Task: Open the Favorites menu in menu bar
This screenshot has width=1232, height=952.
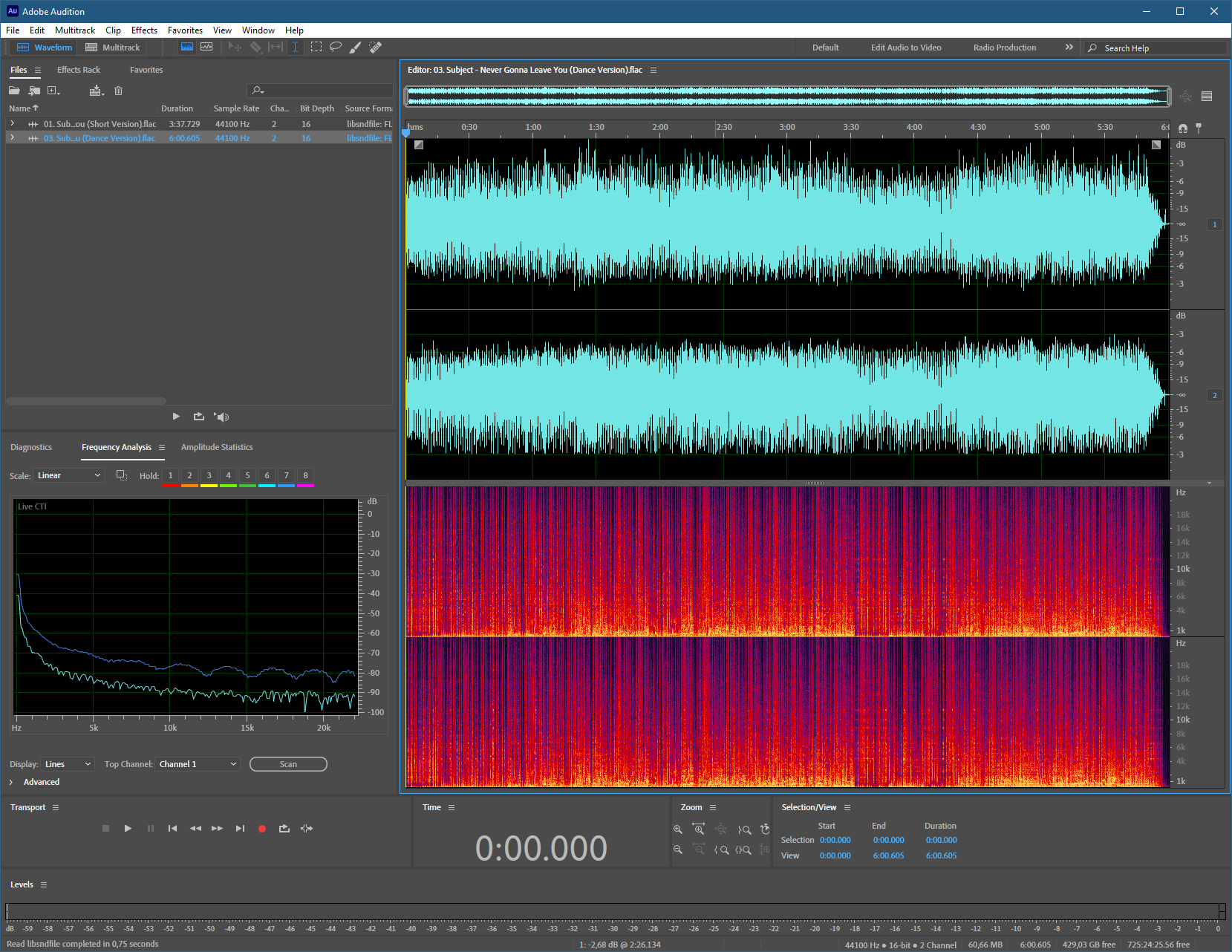Action: point(185,30)
